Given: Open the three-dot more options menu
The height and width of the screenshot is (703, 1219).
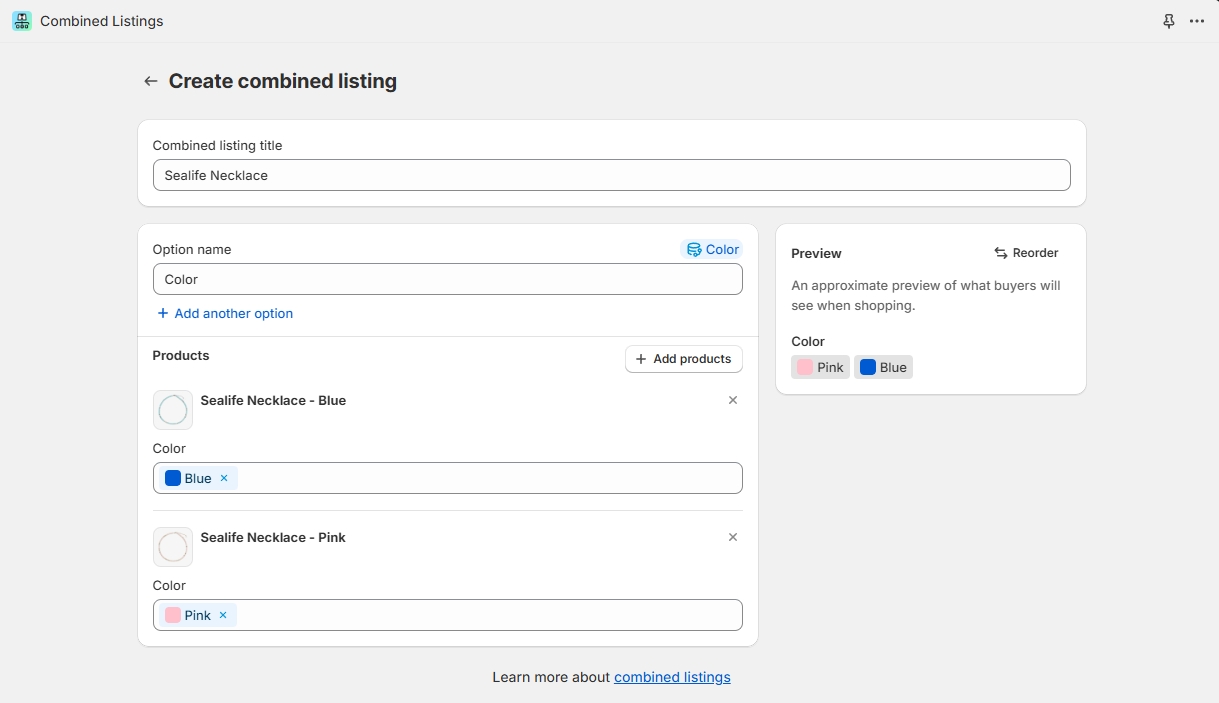Looking at the screenshot, I should click(1197, 21).
